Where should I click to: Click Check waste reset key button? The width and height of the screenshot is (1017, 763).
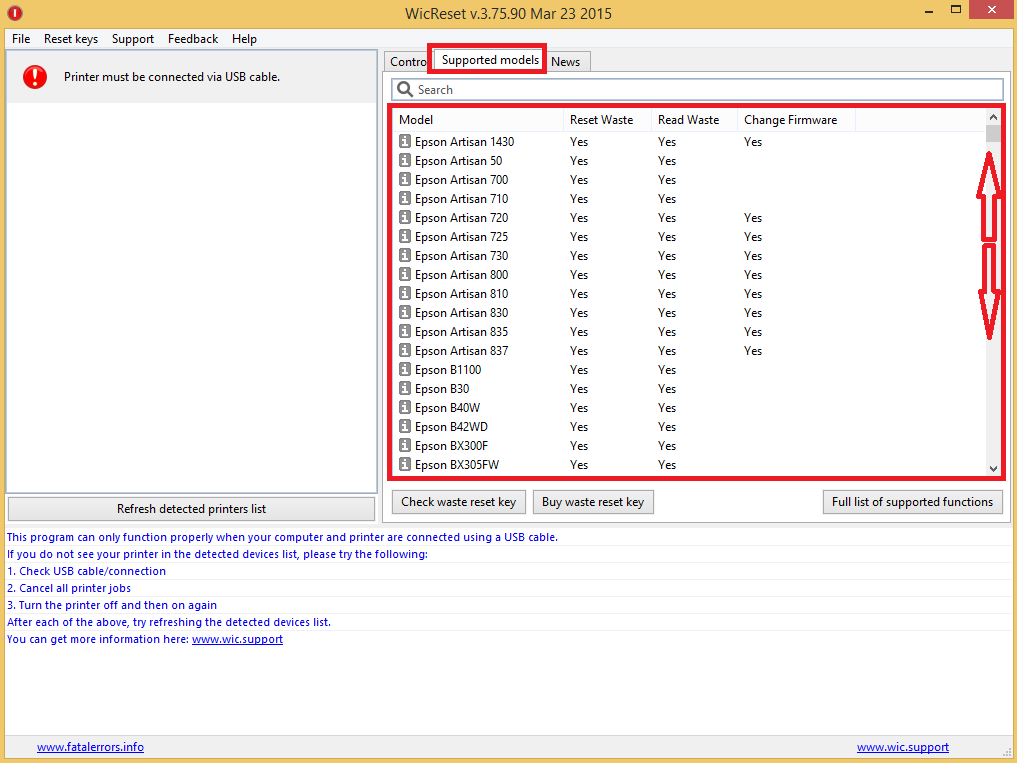tap(459, 502)
